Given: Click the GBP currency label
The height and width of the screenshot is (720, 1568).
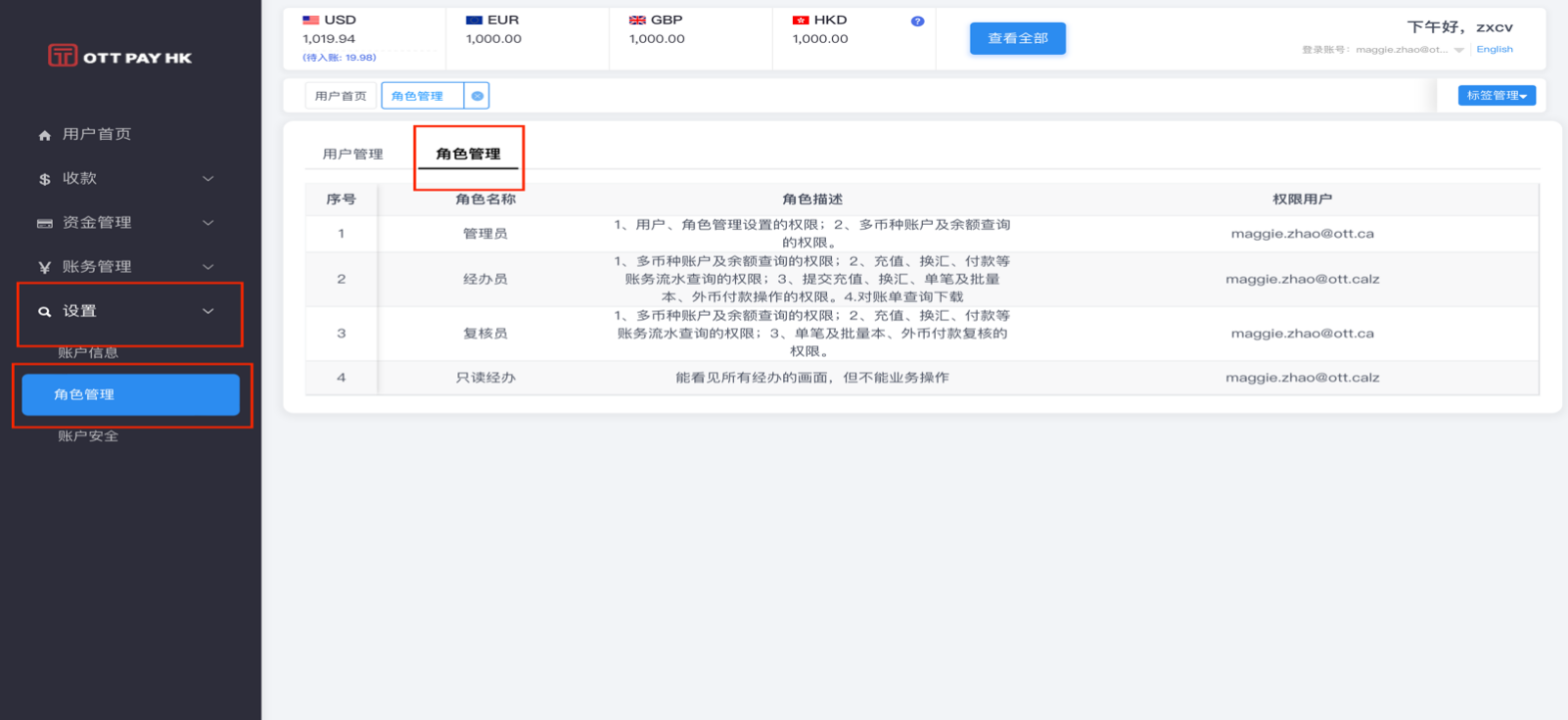Looking at the screenshot, I should 667,20.
